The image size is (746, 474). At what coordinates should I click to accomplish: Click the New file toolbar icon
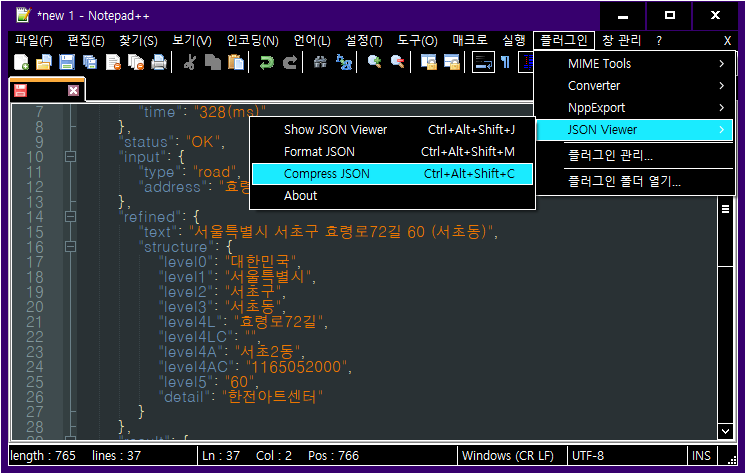[x=21, y=62]
